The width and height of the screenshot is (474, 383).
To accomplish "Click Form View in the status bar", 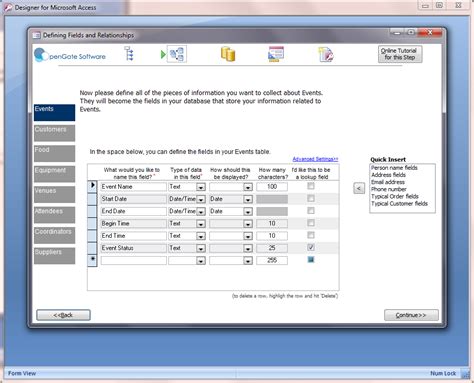I will 22,373.
